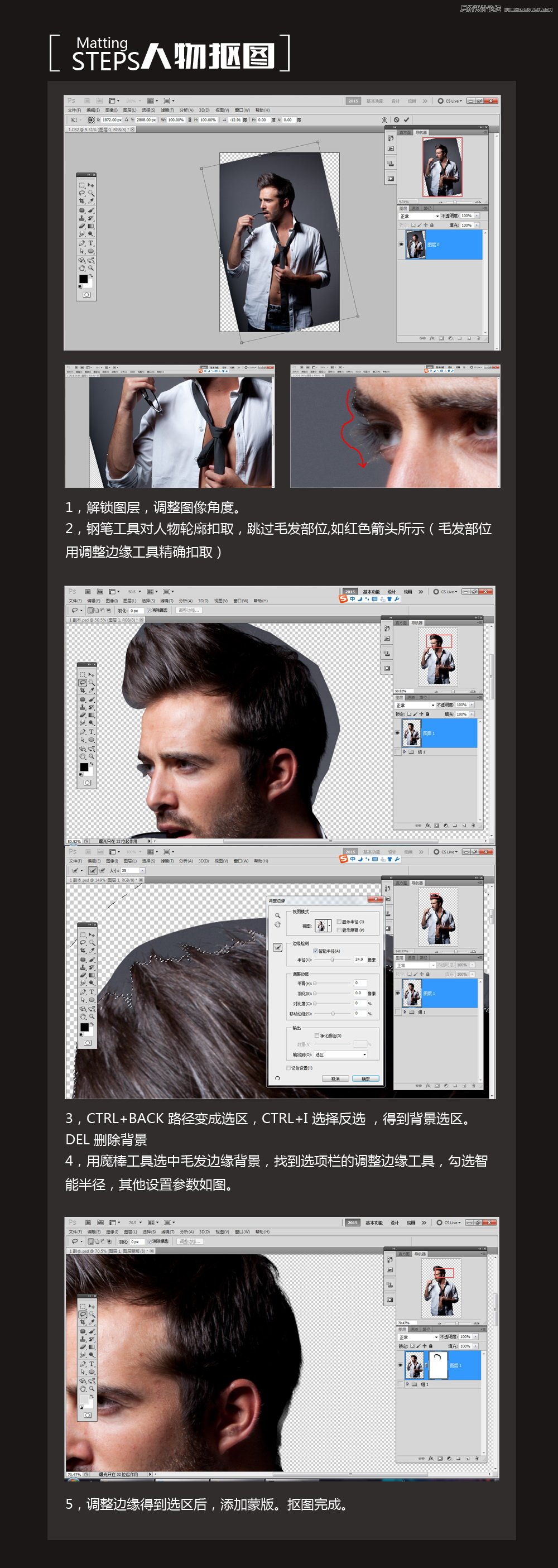
Task: Select the Gradient tool in the 50.5% document toolbox
Action: coord(92,715)
